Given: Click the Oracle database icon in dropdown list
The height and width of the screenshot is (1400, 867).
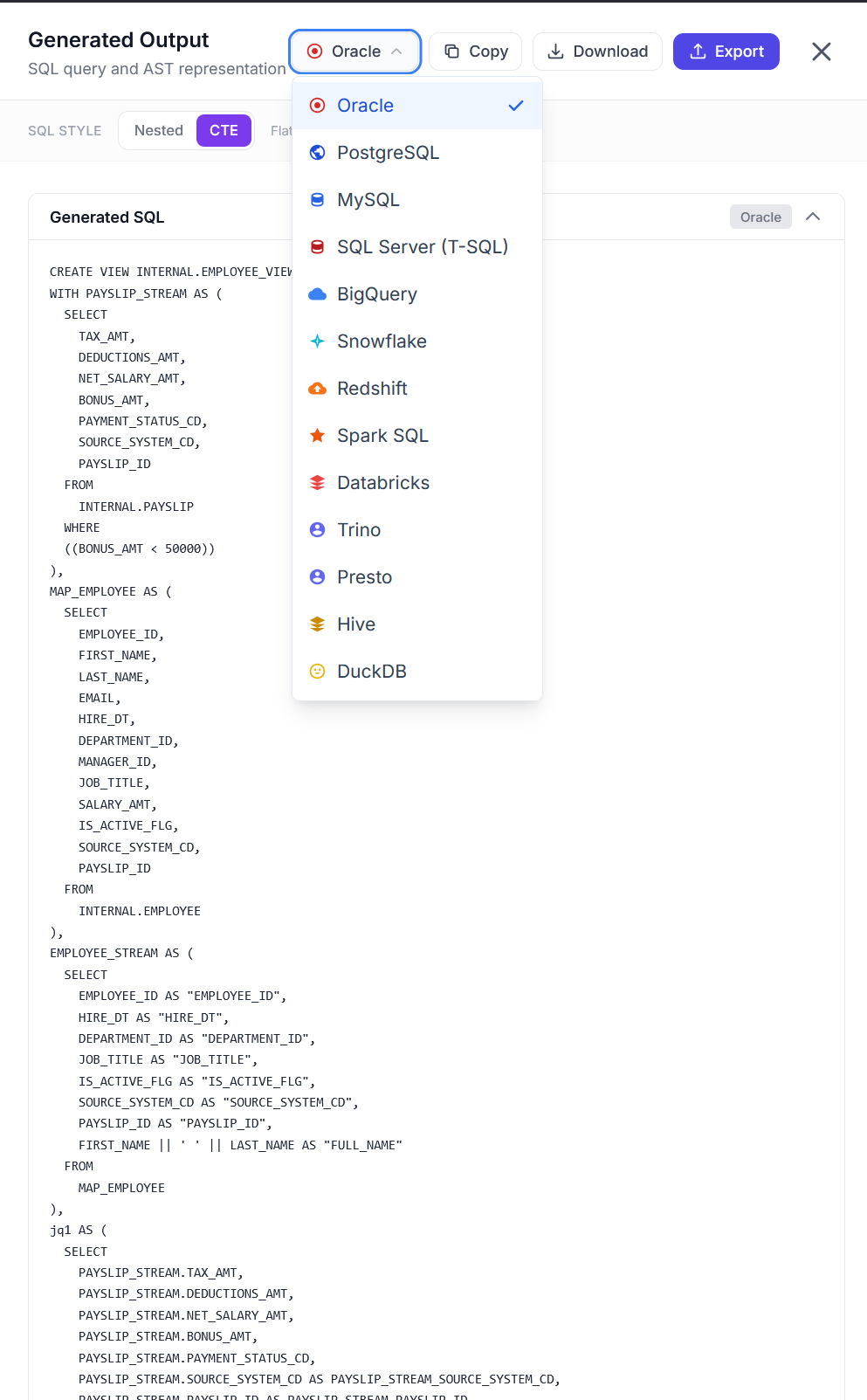Looking at the screenshot, I should click(x=318, y=106).
